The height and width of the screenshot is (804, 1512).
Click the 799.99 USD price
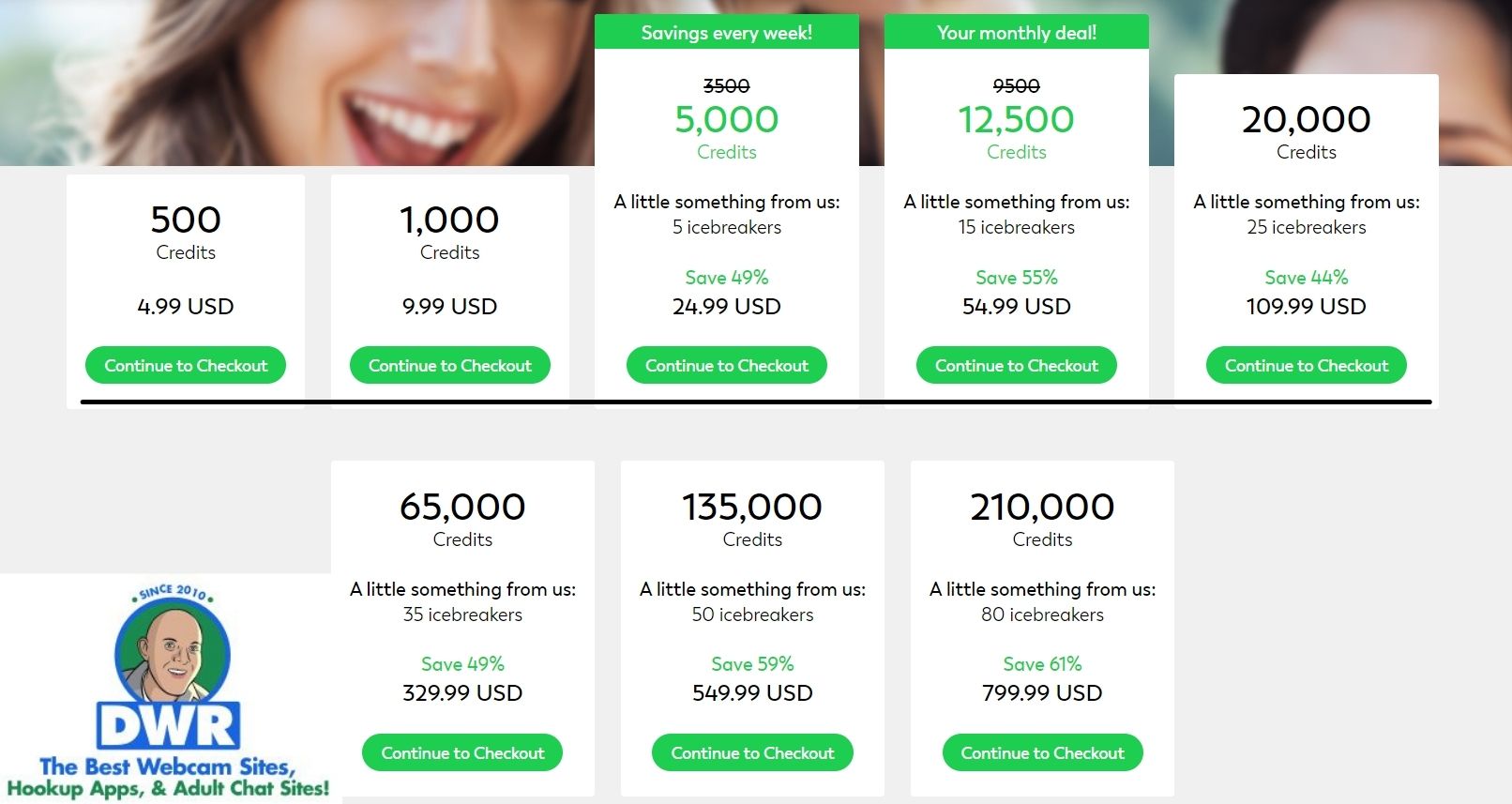1042,693
